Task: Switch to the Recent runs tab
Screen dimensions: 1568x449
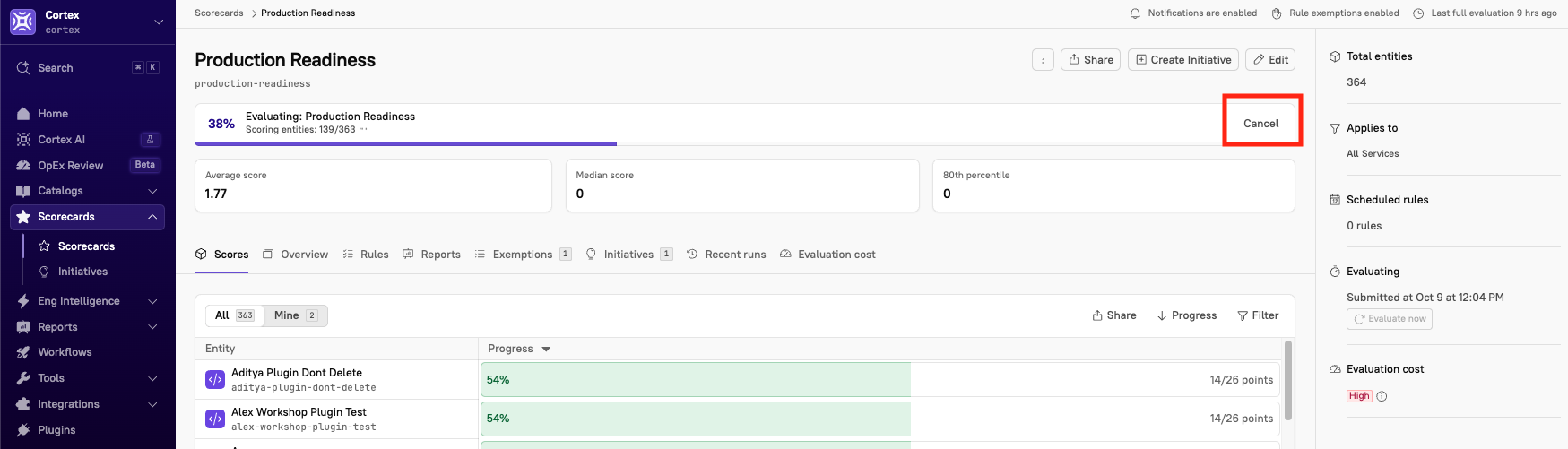Action: [x=726, y=255]
